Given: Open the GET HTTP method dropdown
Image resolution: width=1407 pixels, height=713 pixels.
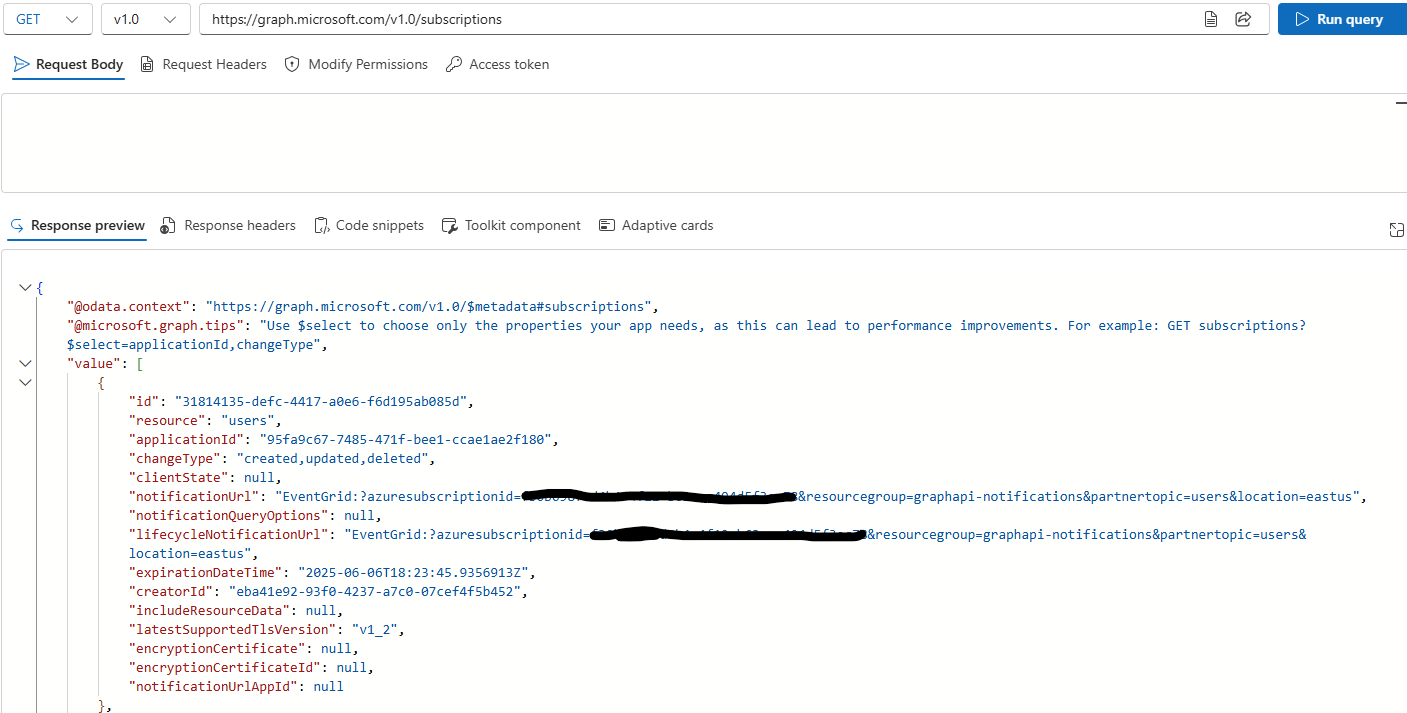Looking at the screenshot, I should [48, 19].
